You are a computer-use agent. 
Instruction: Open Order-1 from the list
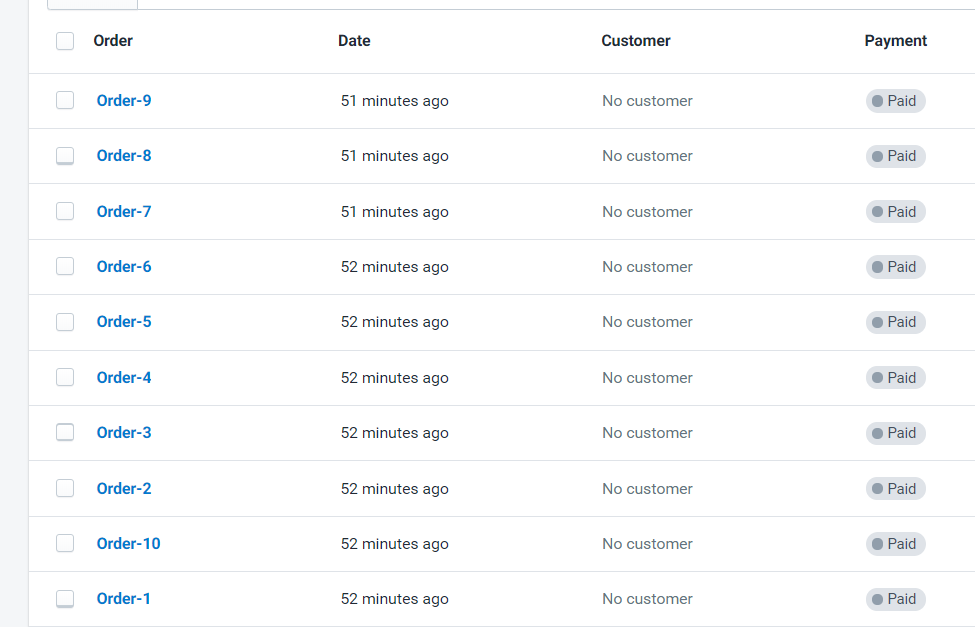point(123,599)
